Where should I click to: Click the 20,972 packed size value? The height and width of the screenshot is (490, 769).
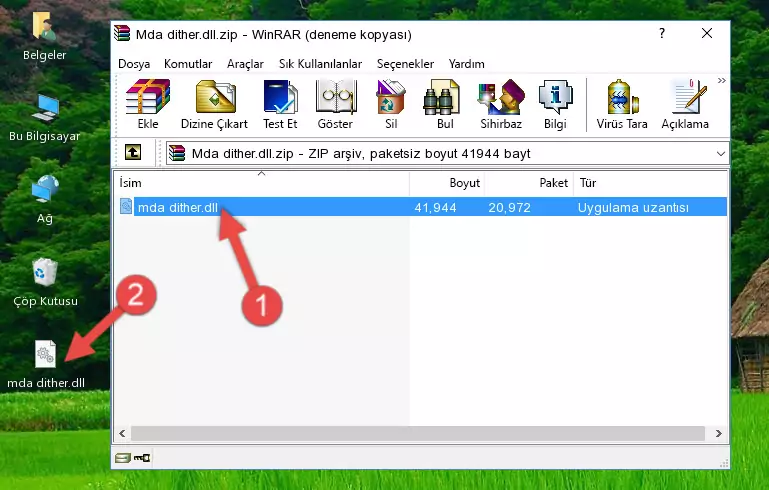click(510, 207)
